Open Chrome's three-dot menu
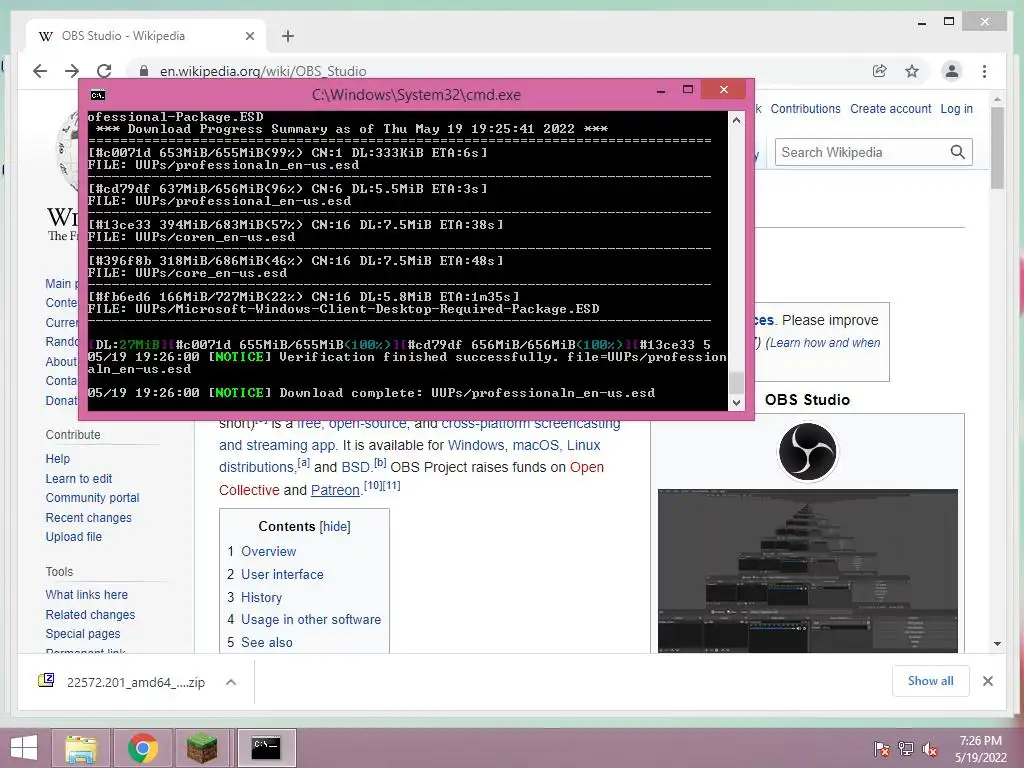 pyautogui.click(x=984, y=71)
